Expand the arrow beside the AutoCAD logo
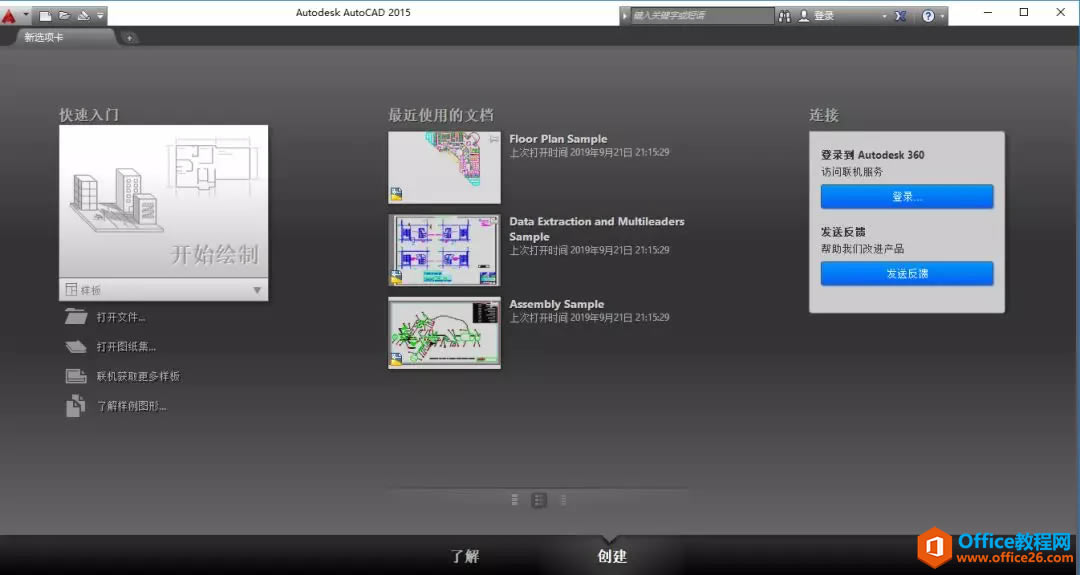1080x575 pixels. coord(26,14)
